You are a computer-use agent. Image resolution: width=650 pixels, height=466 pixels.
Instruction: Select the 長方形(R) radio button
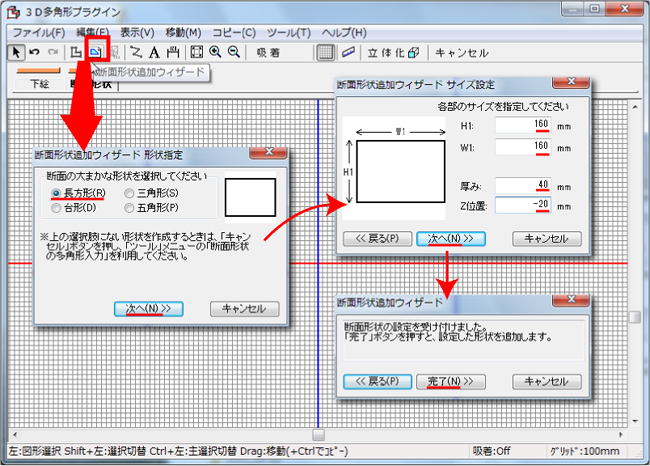click(57, 192)
